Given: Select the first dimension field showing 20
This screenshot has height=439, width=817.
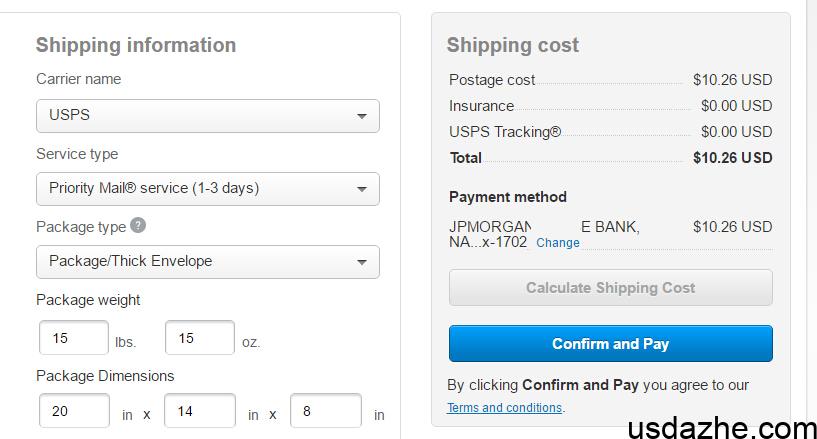Looking at the screenshot, I should (74, 411).
